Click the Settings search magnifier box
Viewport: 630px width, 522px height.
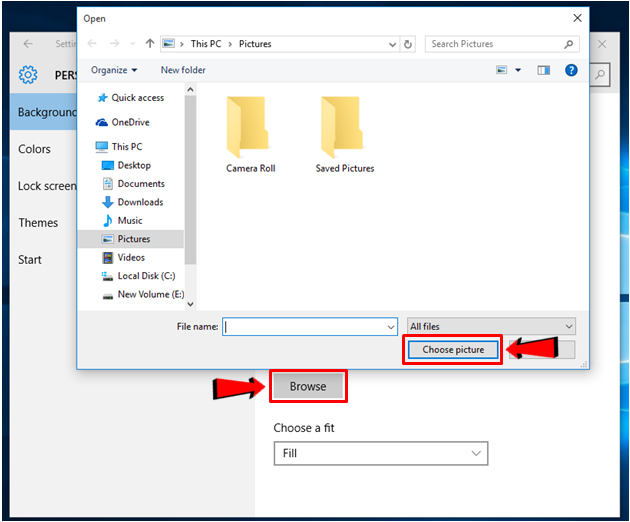point(600,74)
